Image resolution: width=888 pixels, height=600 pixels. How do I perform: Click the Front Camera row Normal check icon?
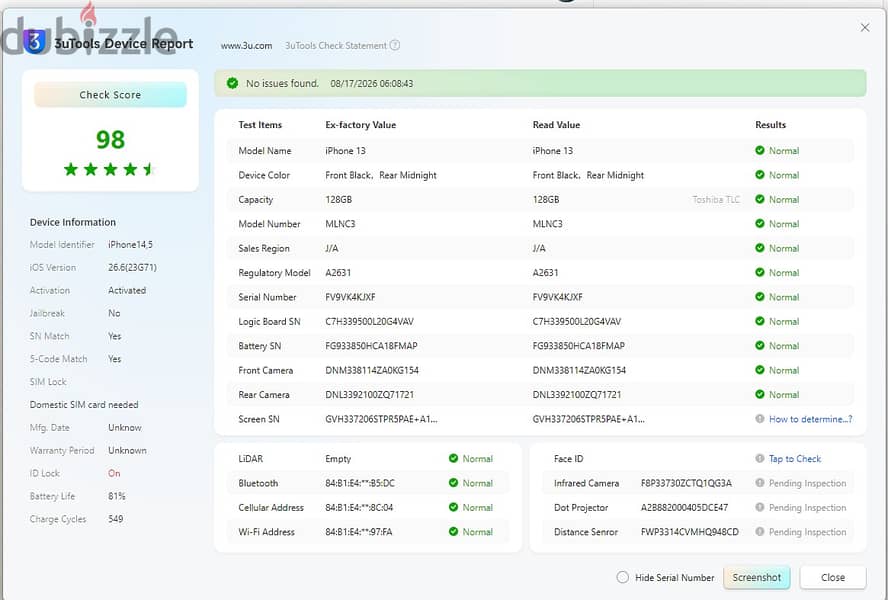[760, 369]
